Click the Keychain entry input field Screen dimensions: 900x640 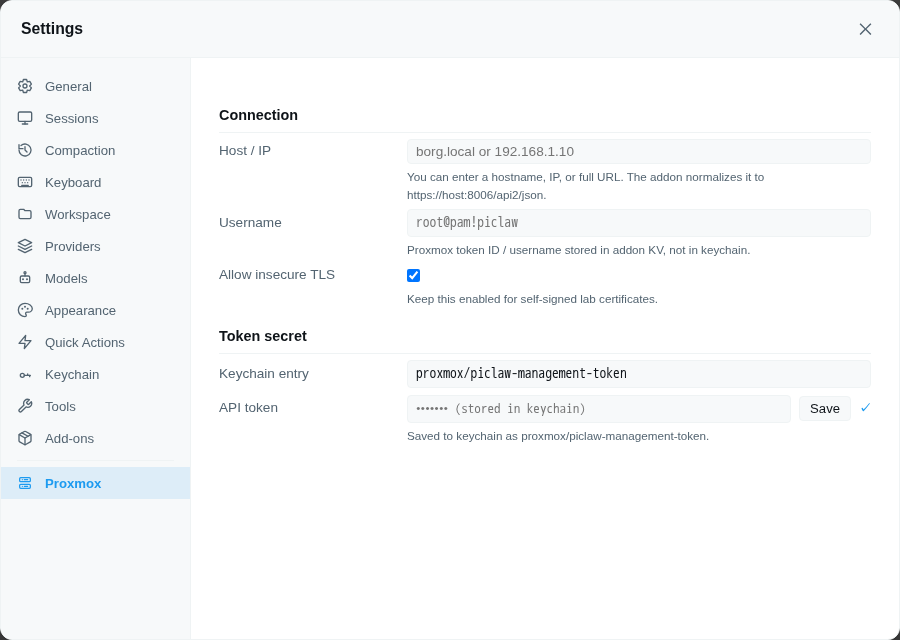click(638, 374)
